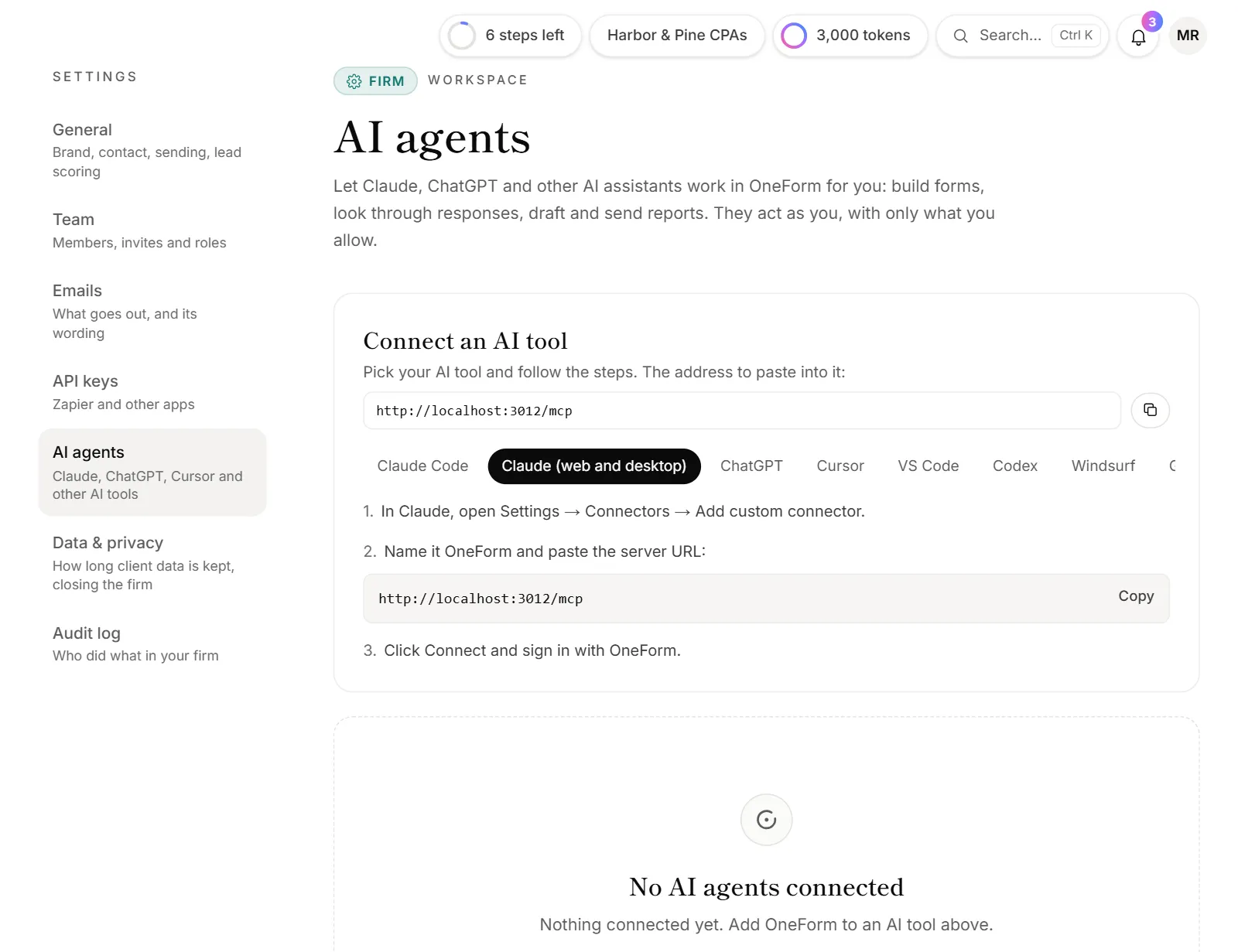This screenshot has width=1238, height=952.
Task: Click the copy icon beside the address field
Action: tap(1150, 410)
